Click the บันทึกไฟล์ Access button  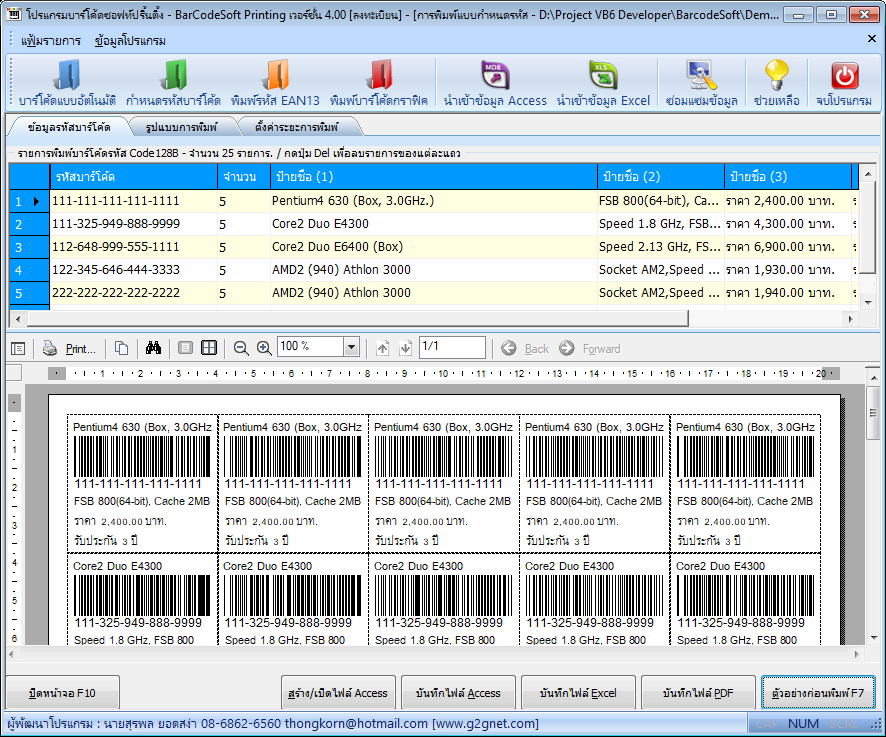tap(458, 692)
